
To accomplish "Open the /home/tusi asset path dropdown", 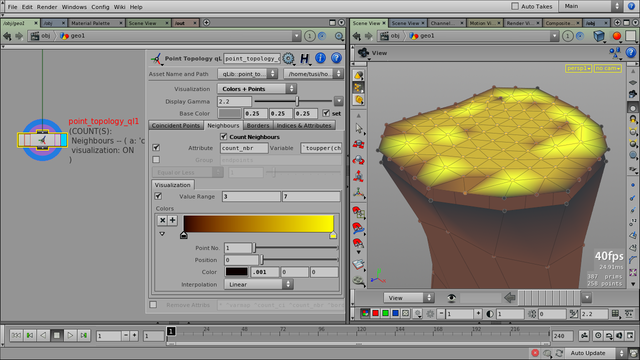I will 313,74.
